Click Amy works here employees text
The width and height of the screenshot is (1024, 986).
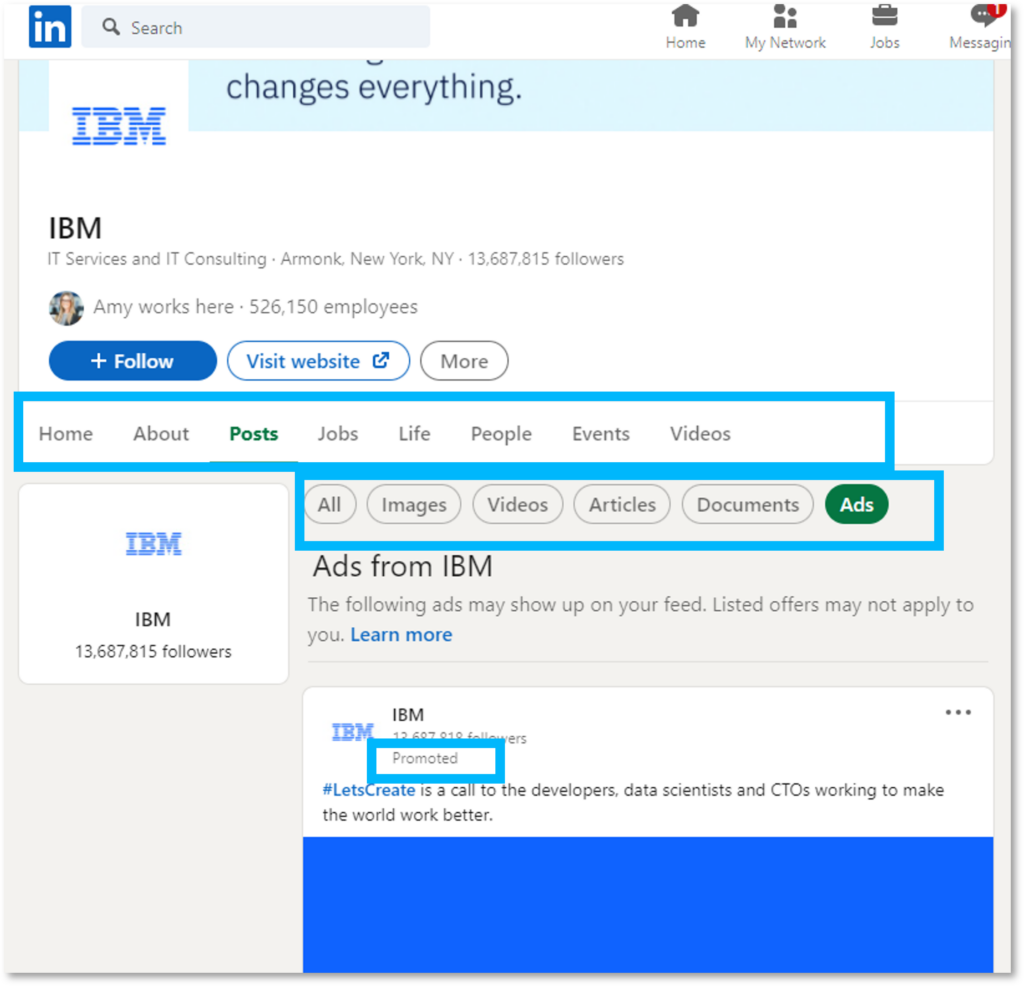point(255,307)
